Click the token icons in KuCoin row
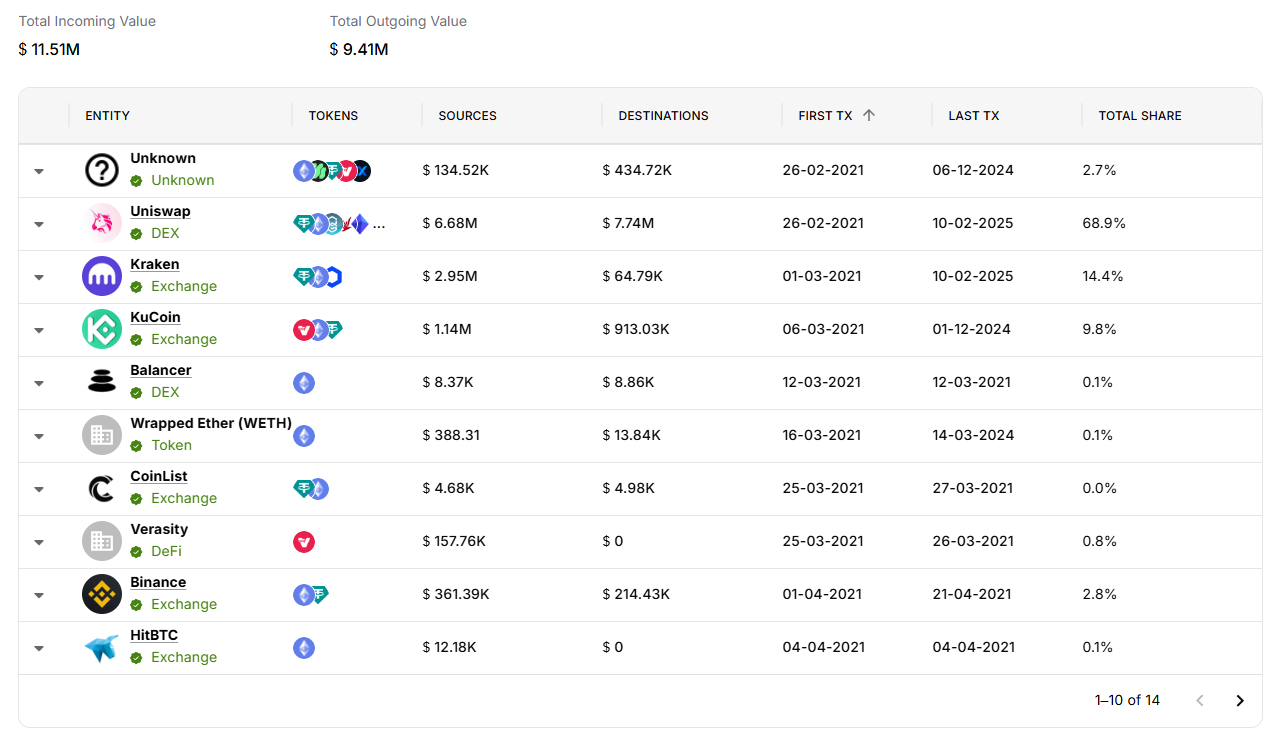This screenshot has width=1276, height=735. (318, 330)
